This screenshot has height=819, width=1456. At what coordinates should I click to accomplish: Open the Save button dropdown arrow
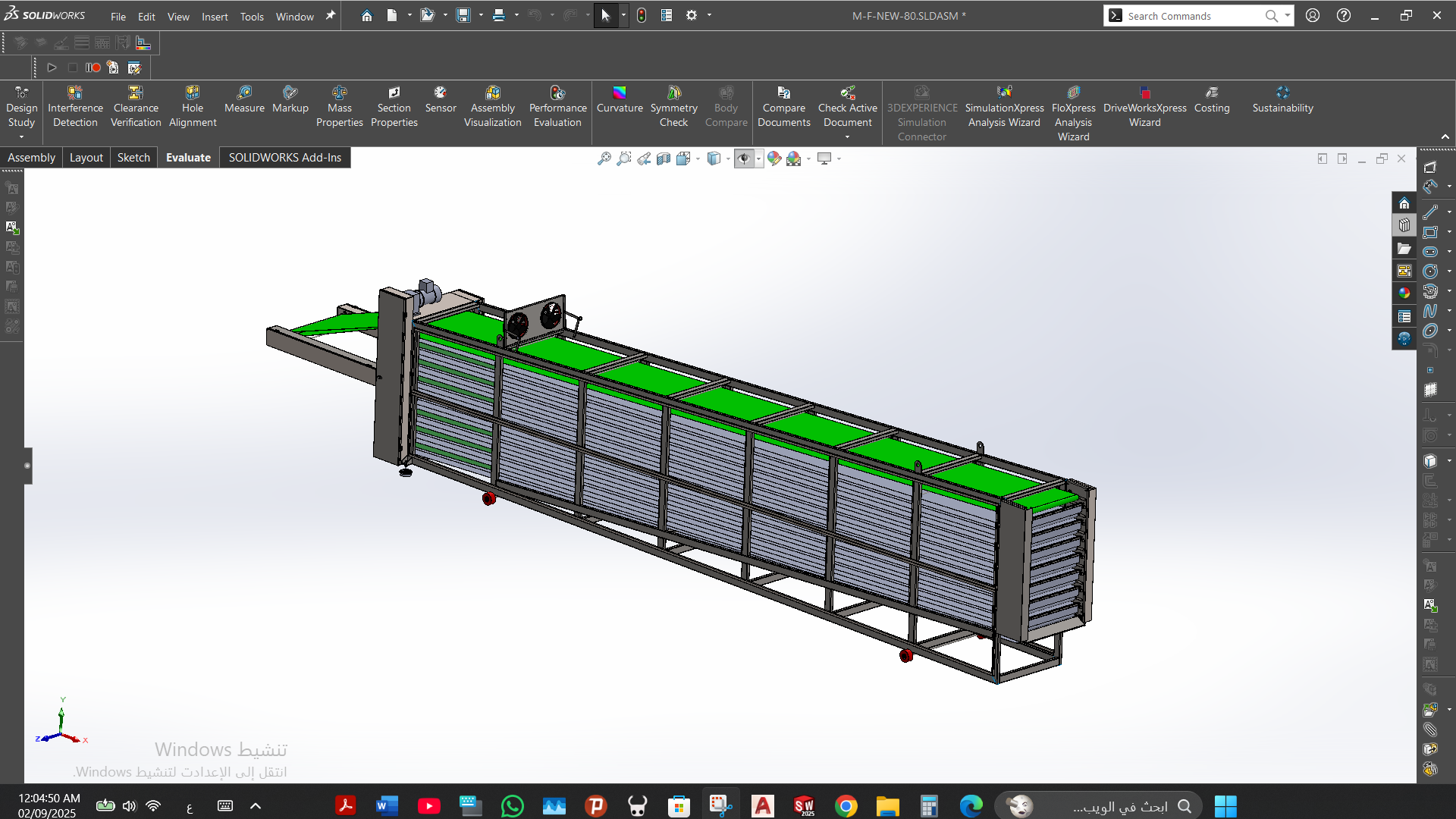coord(481,15)
